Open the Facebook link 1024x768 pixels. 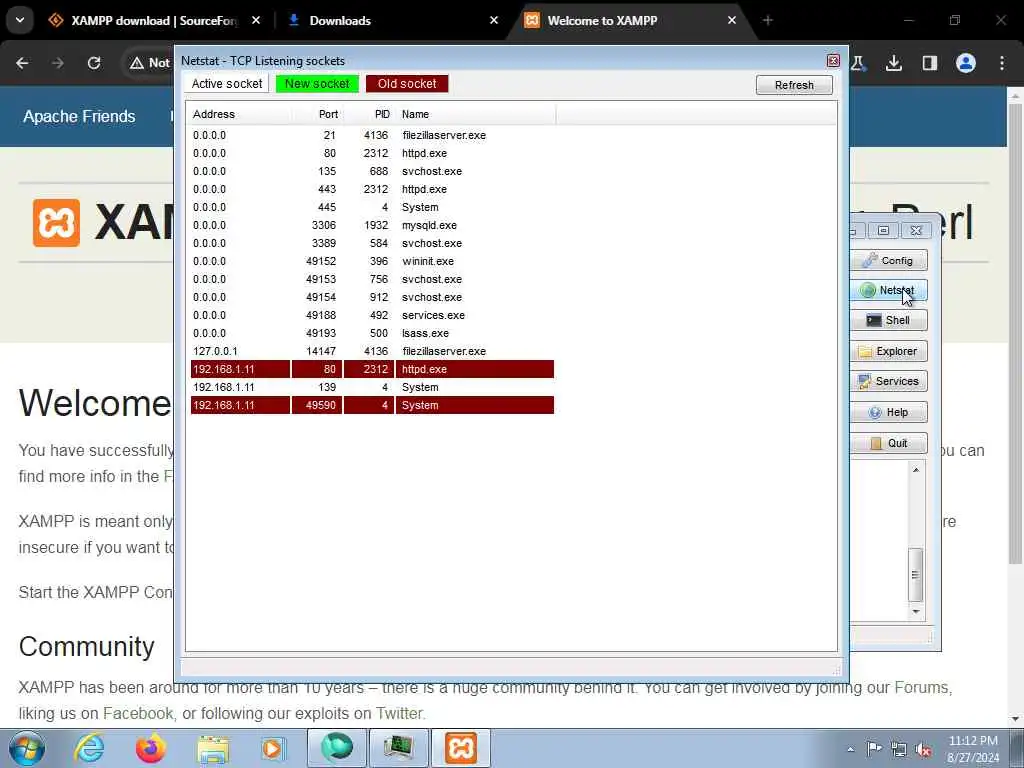tap(138, 714)
